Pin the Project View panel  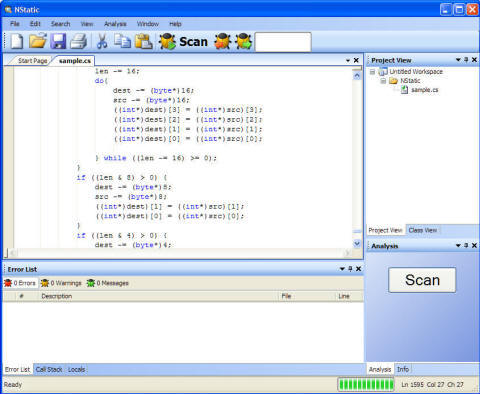coord(466,60)
